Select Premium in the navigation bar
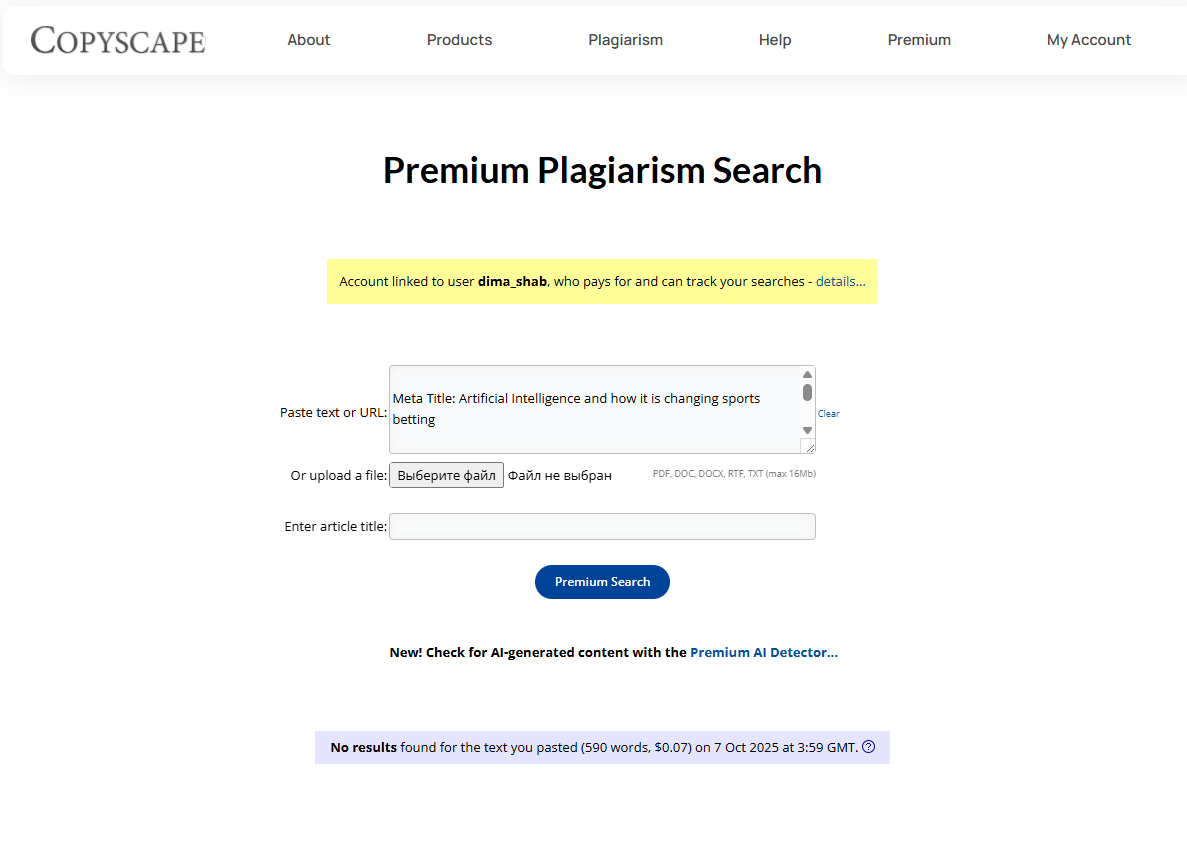This screenshot has width=1187, height=855. [x=919, y=40]
